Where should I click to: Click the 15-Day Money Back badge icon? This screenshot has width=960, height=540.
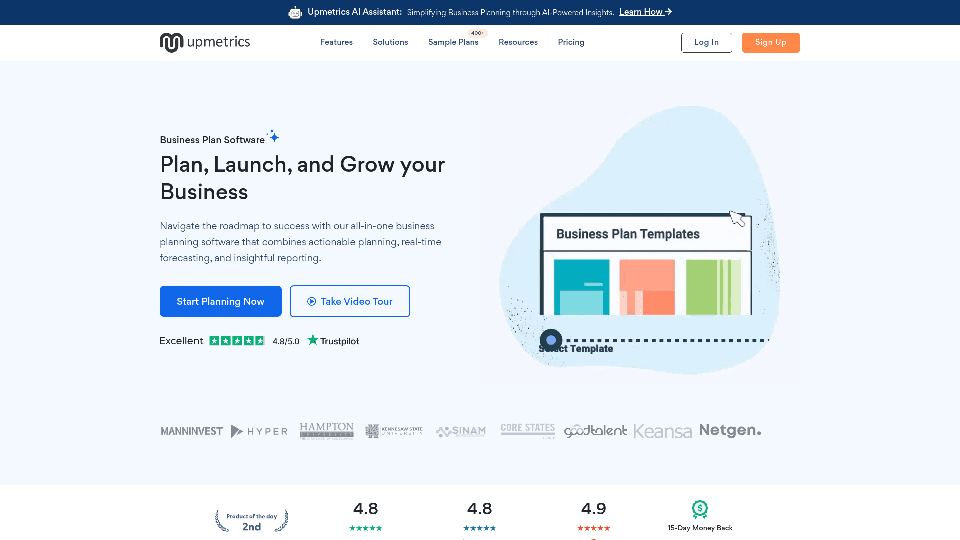[x=700, y=509]
